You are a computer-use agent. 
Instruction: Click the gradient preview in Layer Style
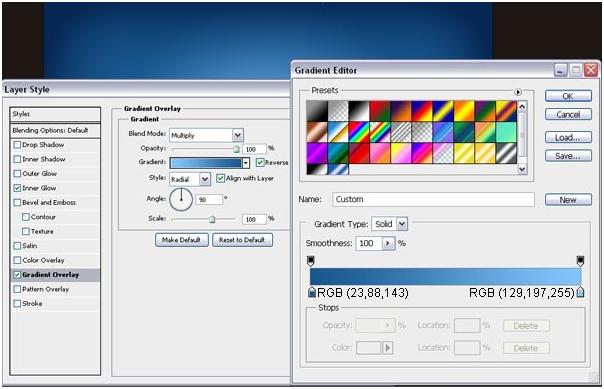[x=206, y=163]
